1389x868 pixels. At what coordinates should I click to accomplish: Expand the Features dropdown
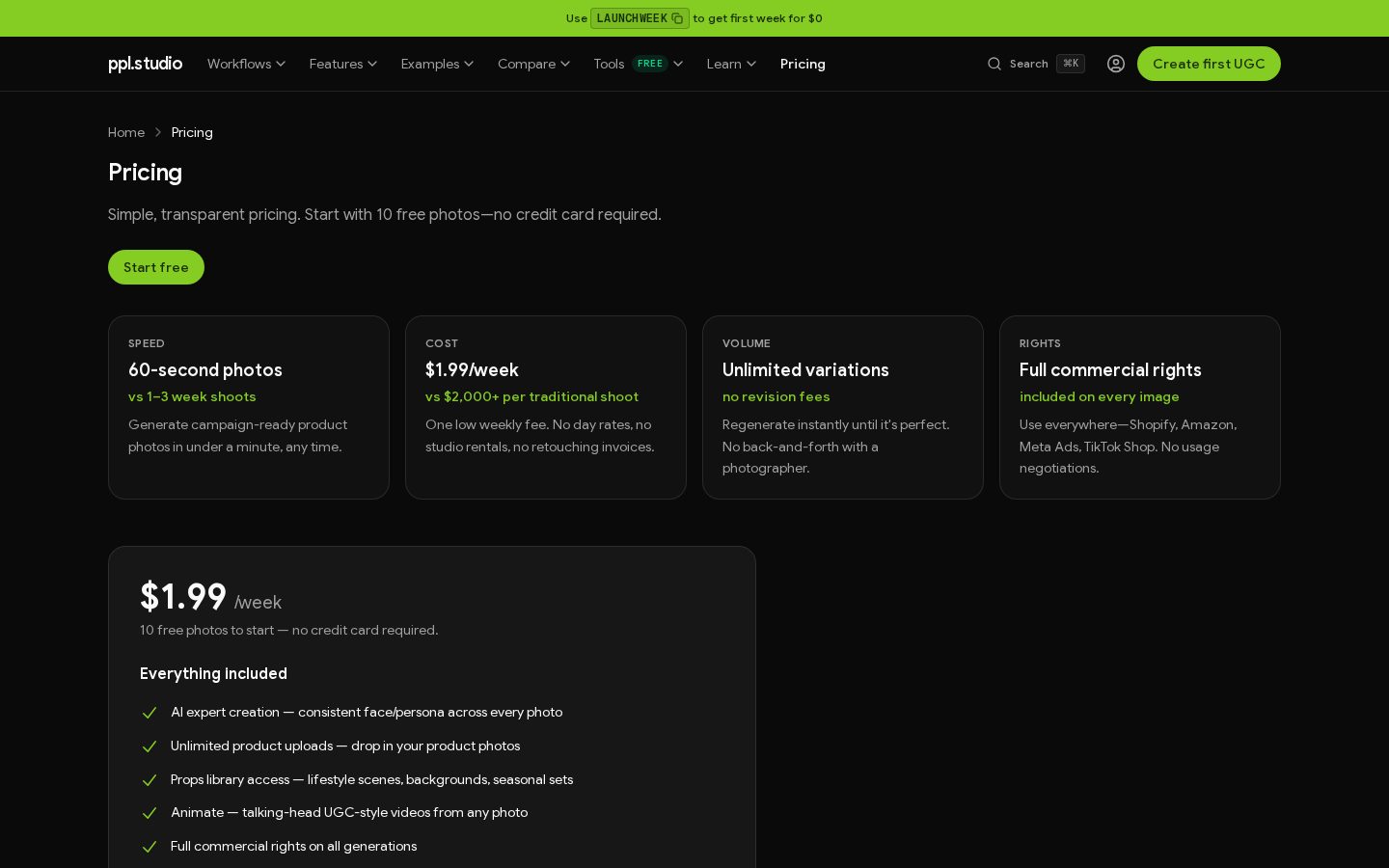pyautogui.click(x=343, y=64)
